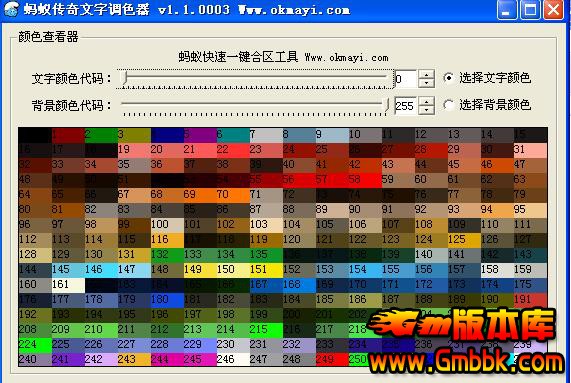Pick color swatch 246 white
The width and height of the screenshot is (571, 383).
tap(233, 359)
